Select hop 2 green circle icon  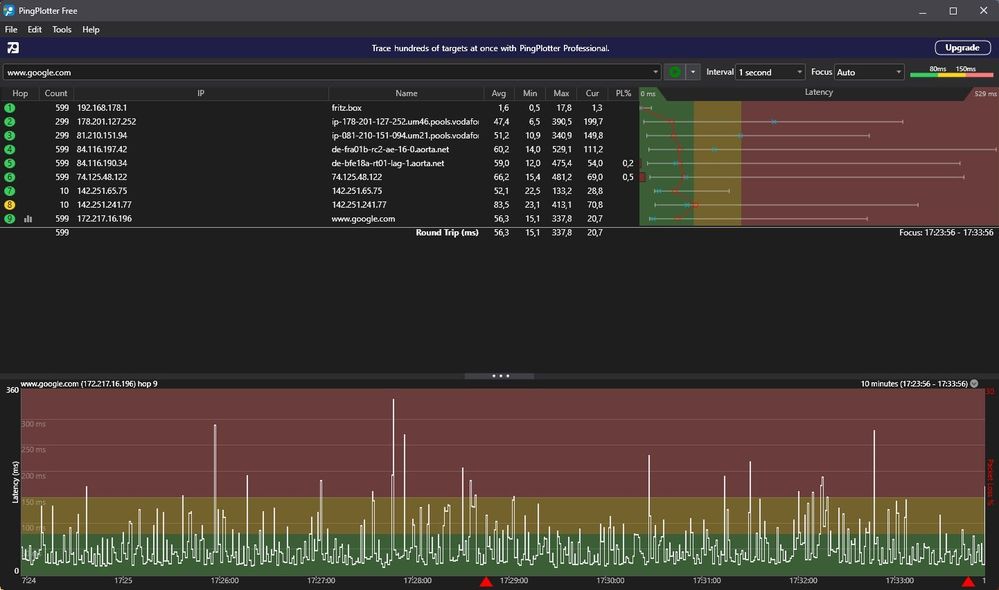coord(10,122)
